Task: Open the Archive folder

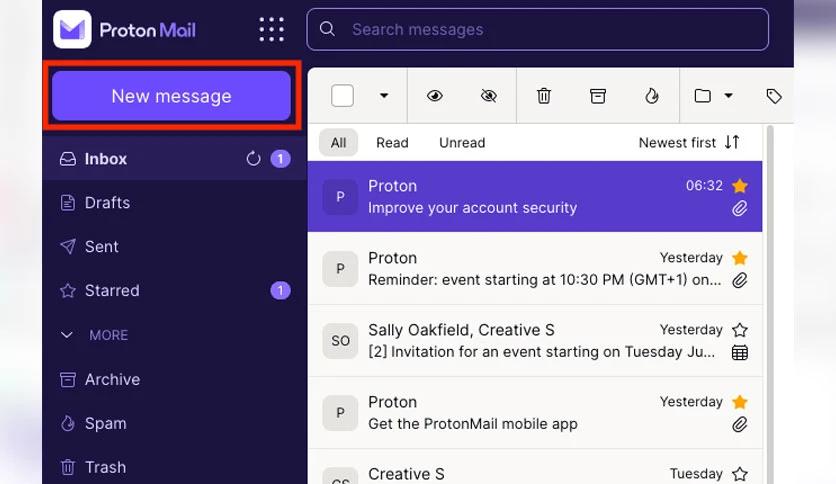Action: tap(174, 380)
